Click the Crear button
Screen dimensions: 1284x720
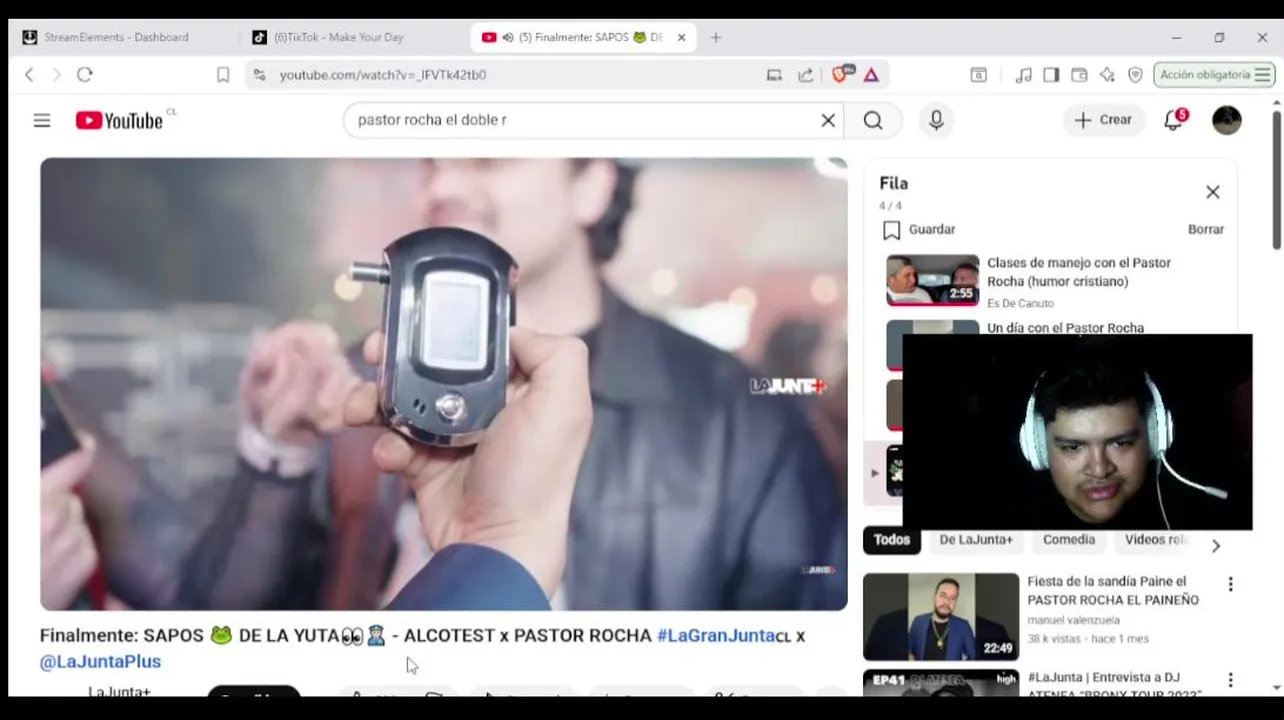click(1104, 120)
